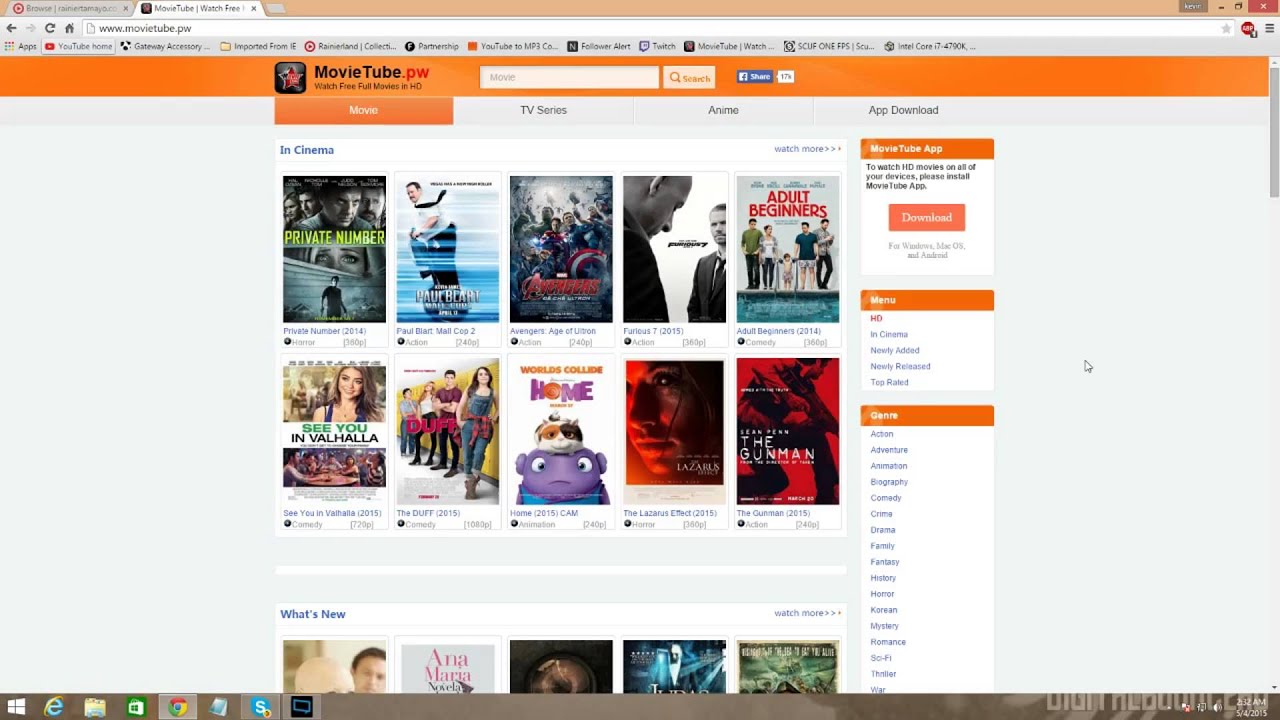This screenshot has width=1280, height=720.
Task: Click the Facebook Share button
Action: [x=755, y=77]
